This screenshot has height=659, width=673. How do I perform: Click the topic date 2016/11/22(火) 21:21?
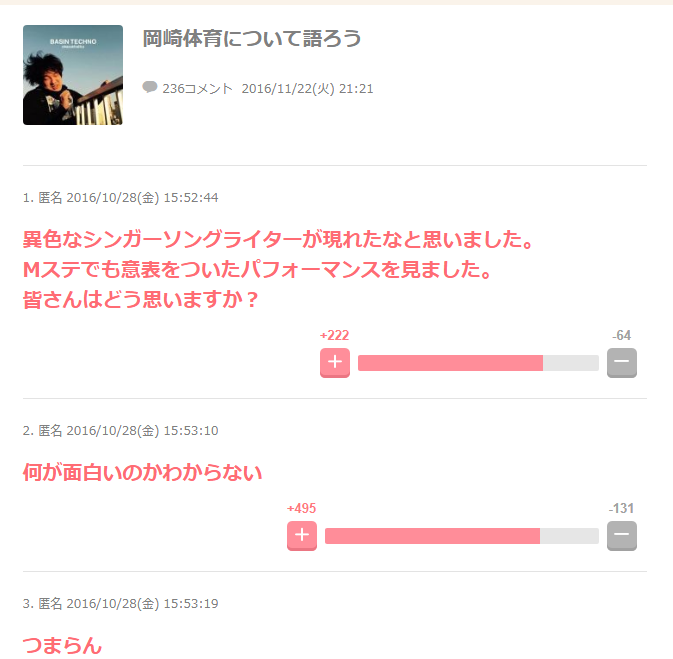tap(307, 89)
